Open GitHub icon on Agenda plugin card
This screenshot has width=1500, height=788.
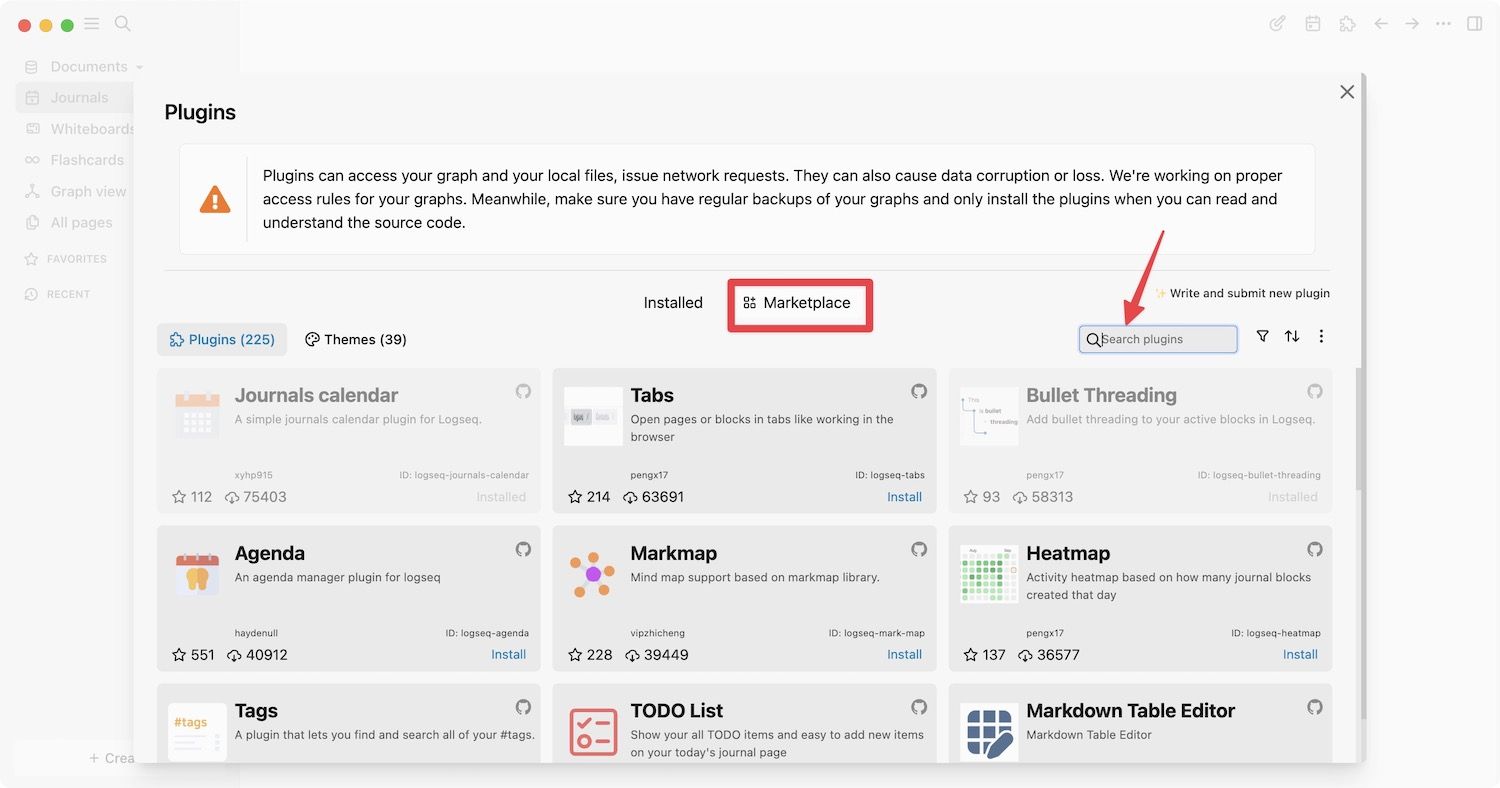[523, 549]
